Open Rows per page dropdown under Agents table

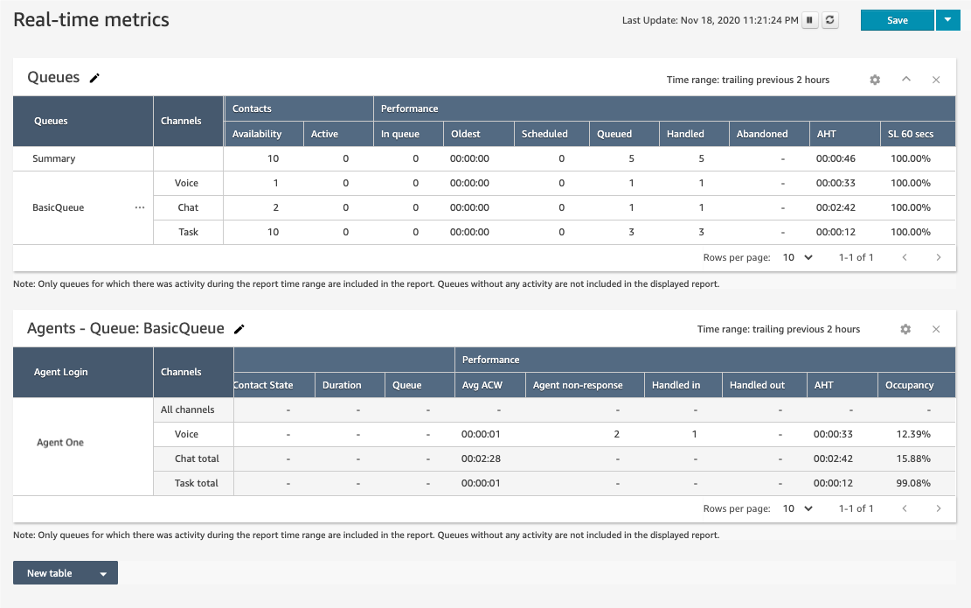tap(797, 508)
